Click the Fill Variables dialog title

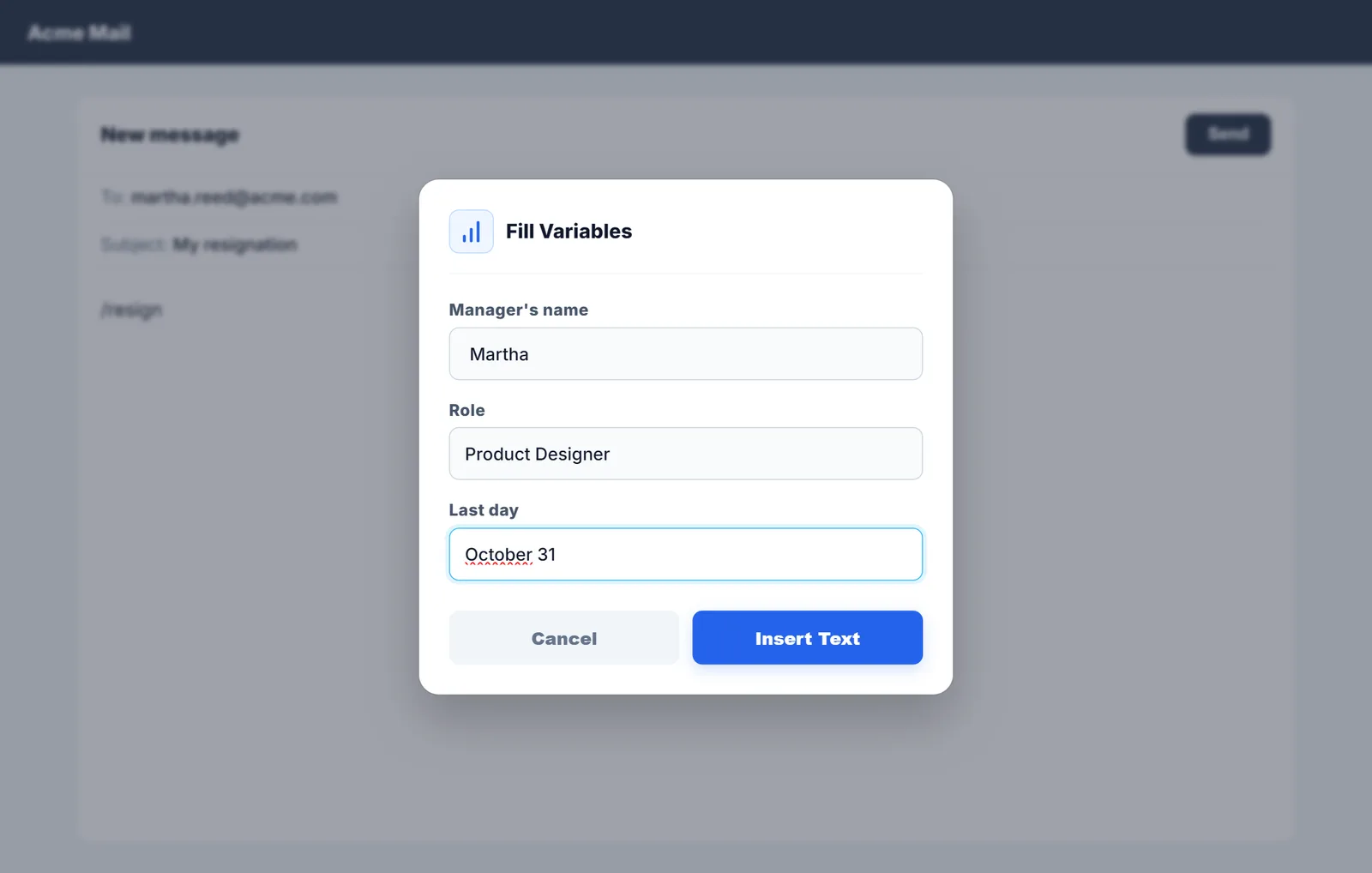tap(569, 232)
